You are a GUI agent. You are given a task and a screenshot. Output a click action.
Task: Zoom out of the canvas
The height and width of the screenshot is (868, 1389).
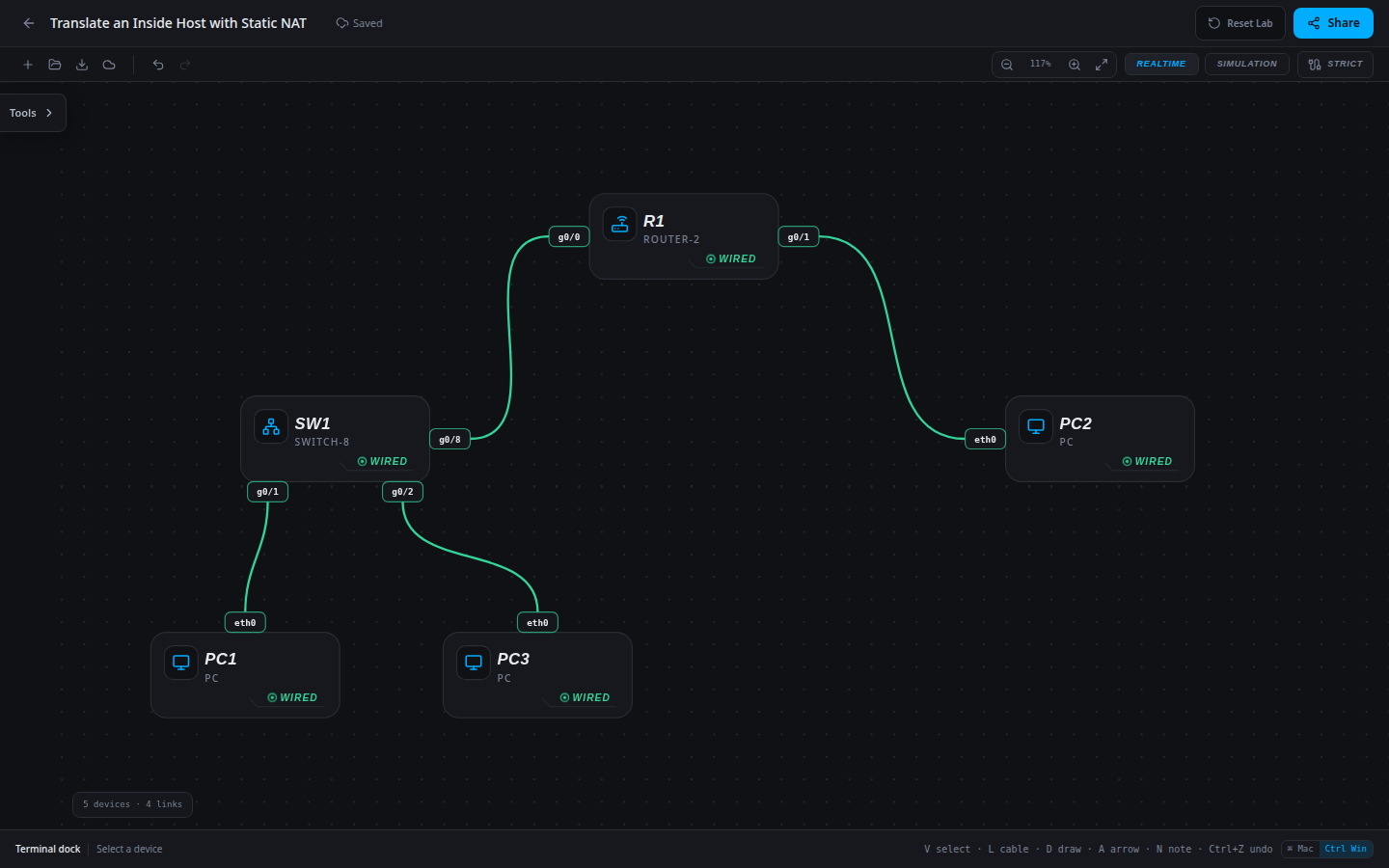point(1007,65)
